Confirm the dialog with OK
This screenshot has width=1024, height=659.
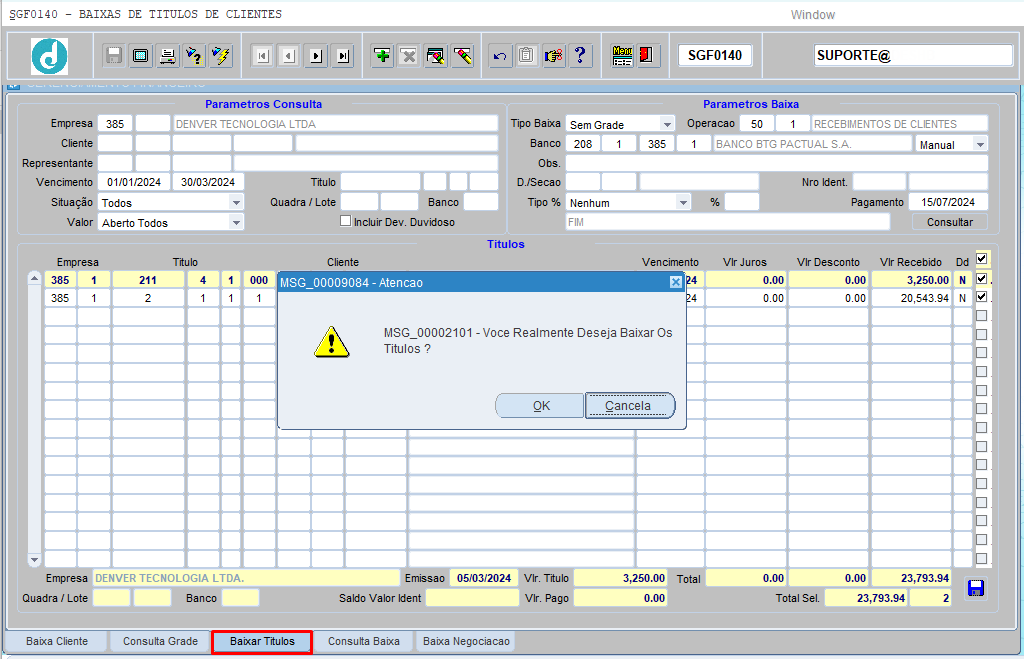[x=540, y=406]
